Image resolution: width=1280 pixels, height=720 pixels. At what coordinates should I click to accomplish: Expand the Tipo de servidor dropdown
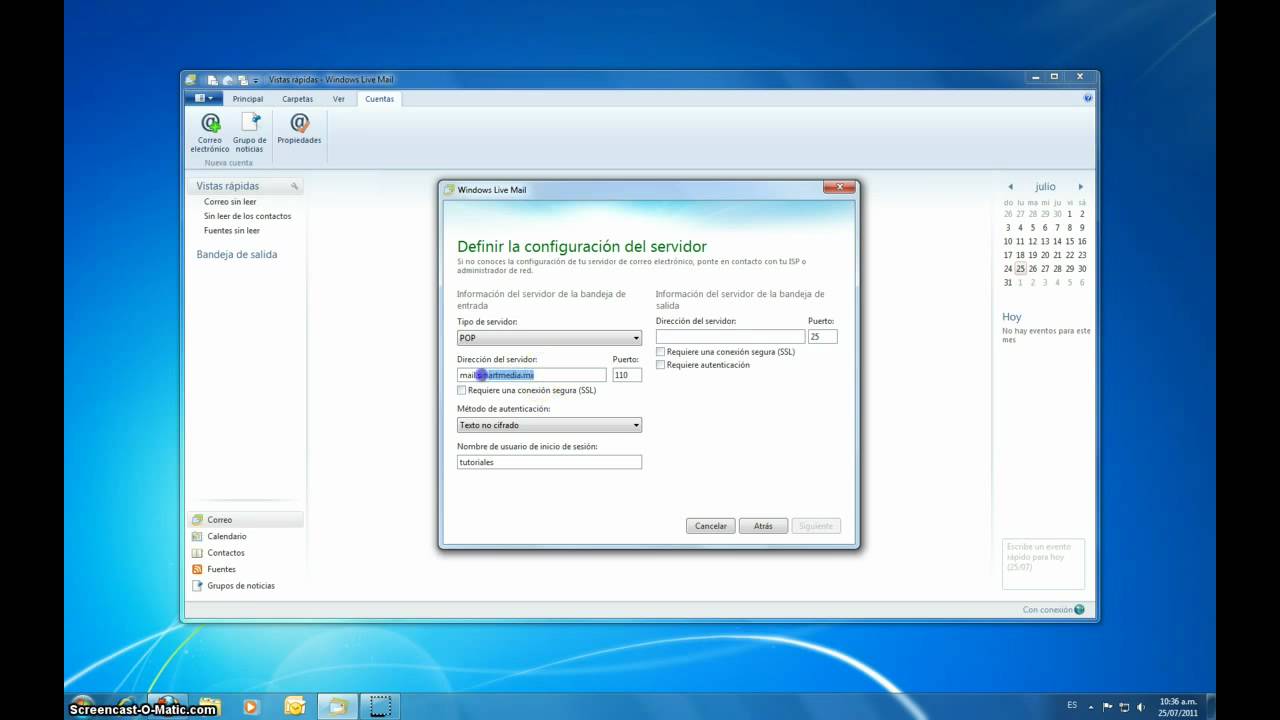549,338
